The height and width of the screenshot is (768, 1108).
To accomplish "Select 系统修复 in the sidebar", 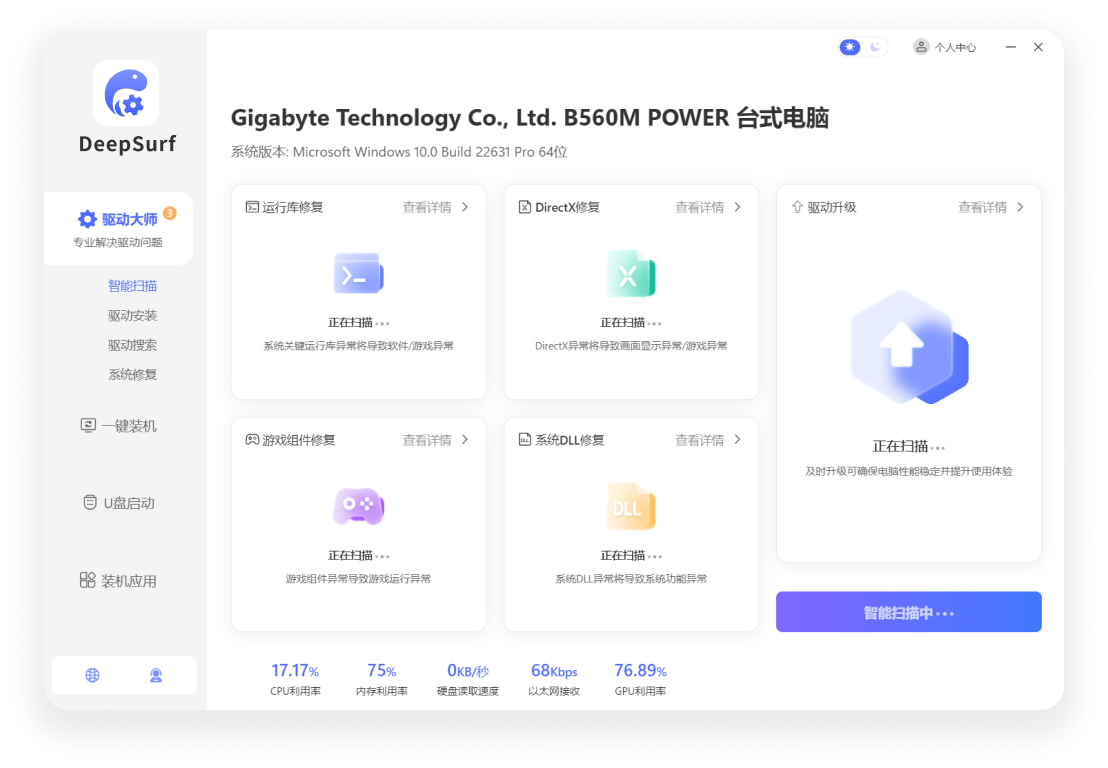I will pyautogui.click(x=132, y=374).
